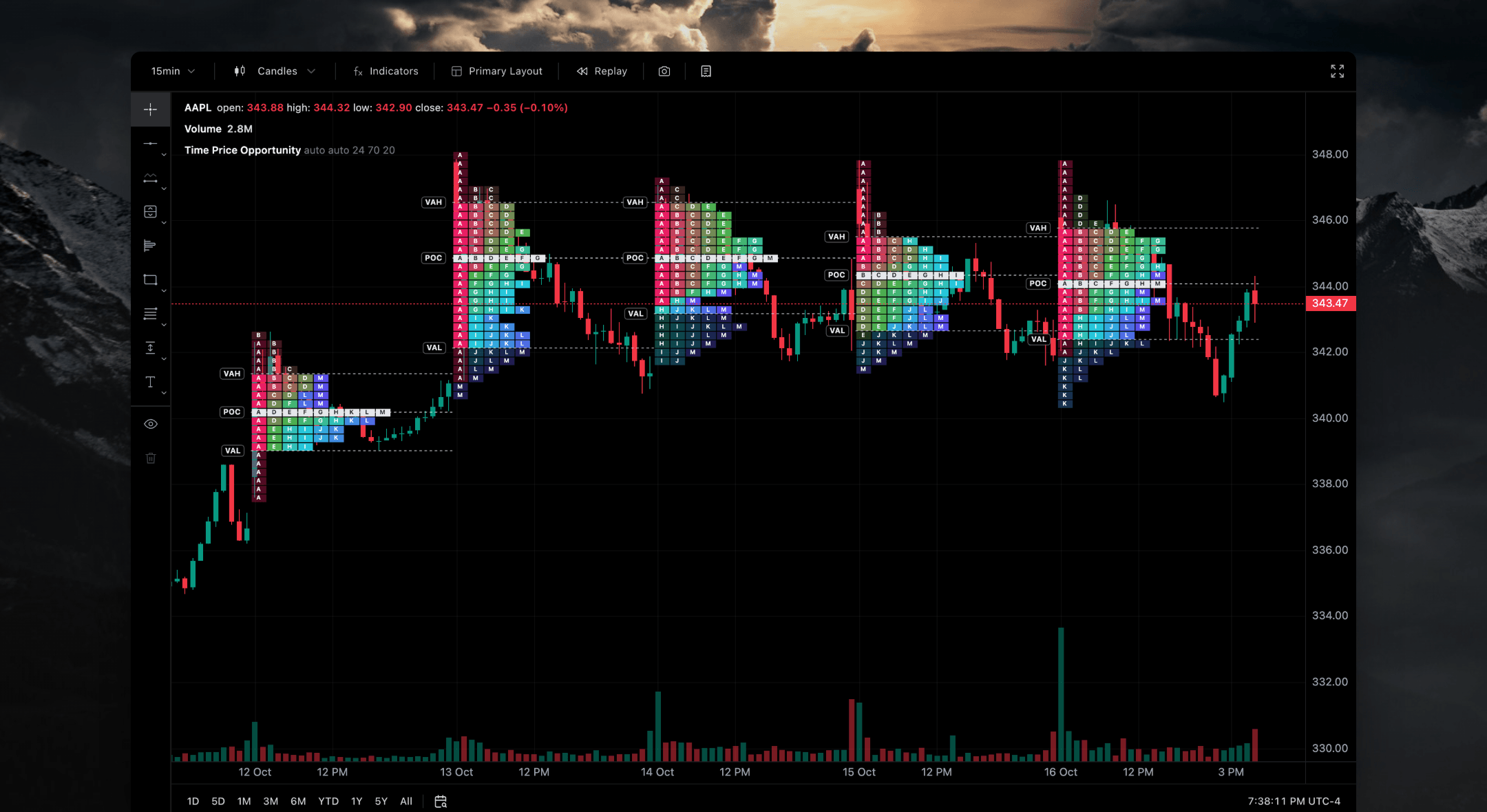
Task: Switch range to YTD
Action: pyautogui.click(x=328, y=801)
